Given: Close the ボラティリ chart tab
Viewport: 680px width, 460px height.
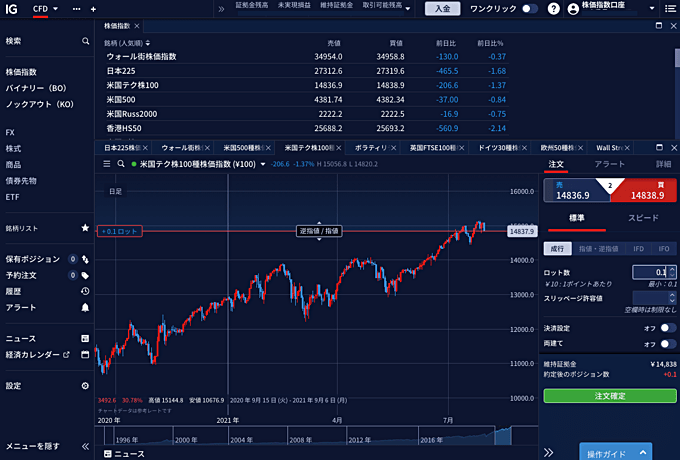Looking at the screenshot, I should (x=393, y=148).
